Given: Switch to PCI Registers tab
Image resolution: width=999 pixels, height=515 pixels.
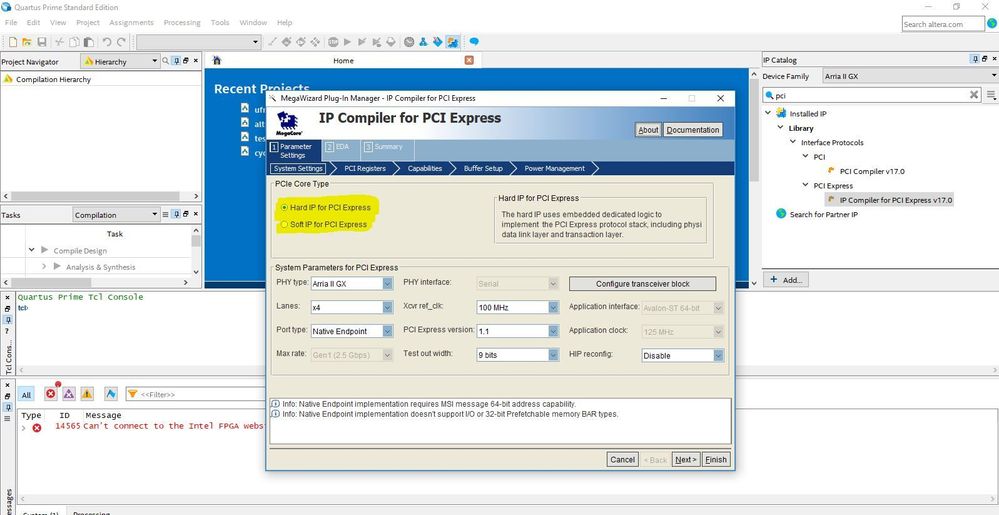Looking at the screenshot, I should [x=364, y=168].
